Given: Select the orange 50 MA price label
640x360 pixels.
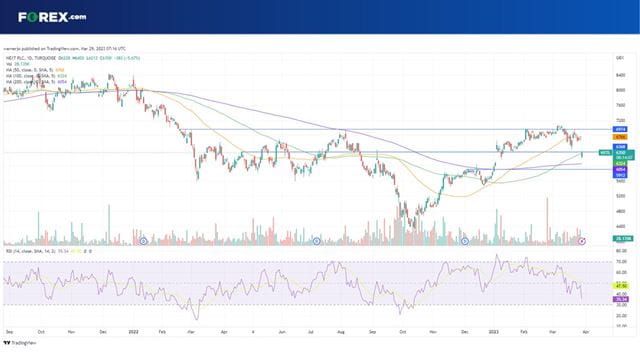Looking at the screenshot, I should click(620, 137).
